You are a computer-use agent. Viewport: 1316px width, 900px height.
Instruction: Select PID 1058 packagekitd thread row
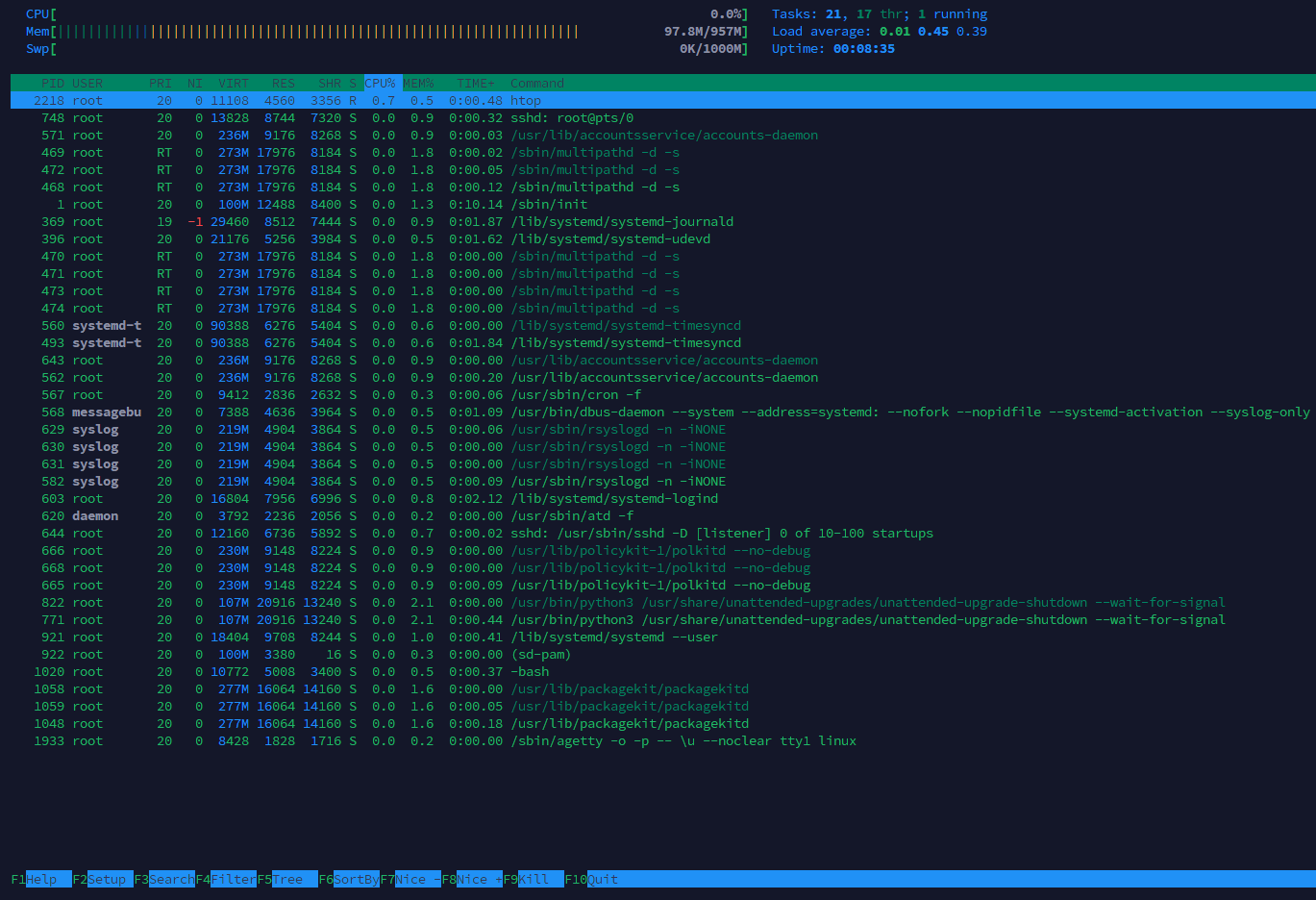[662, 688]
